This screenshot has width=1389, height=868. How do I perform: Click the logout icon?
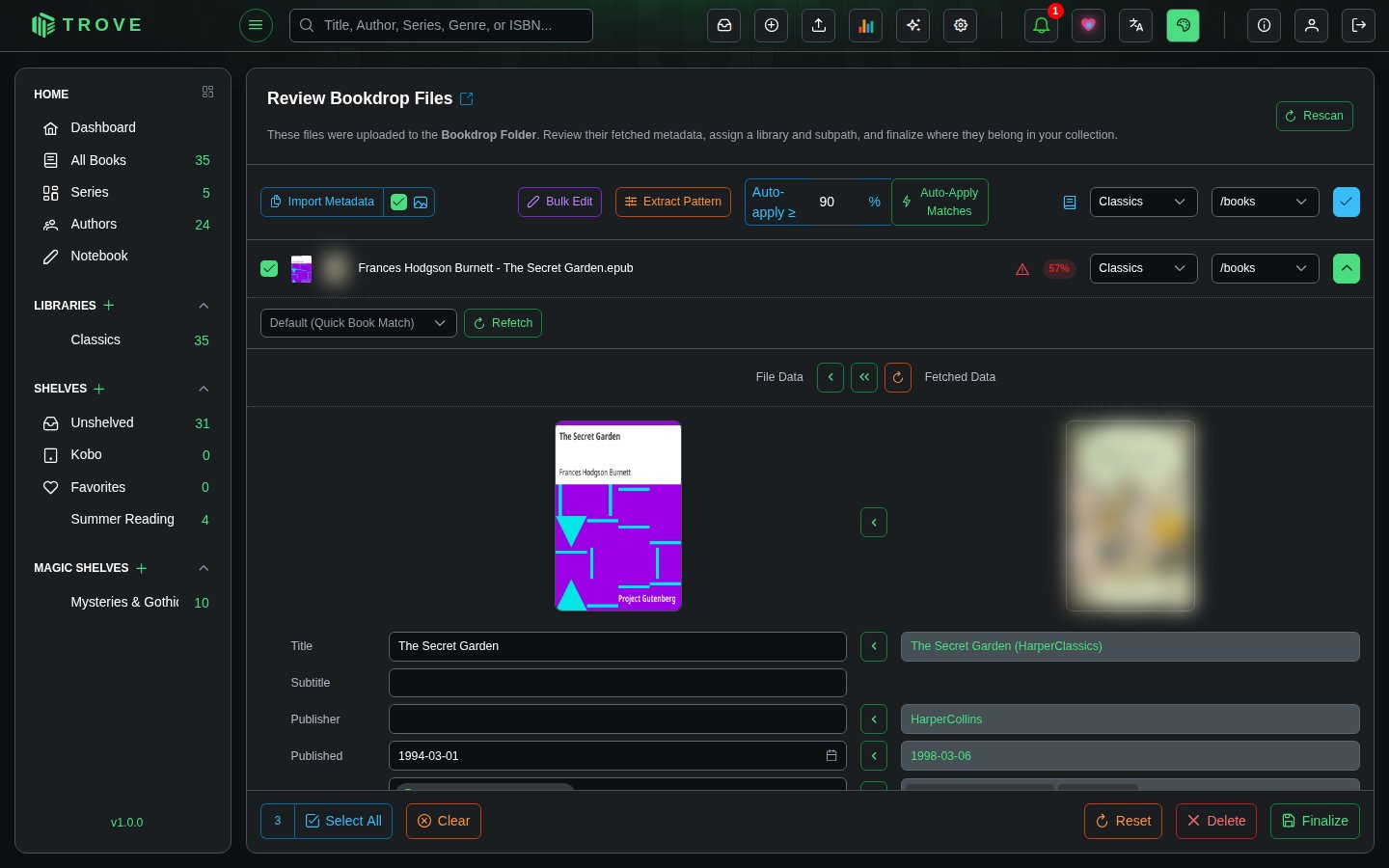click(1358, 26)
